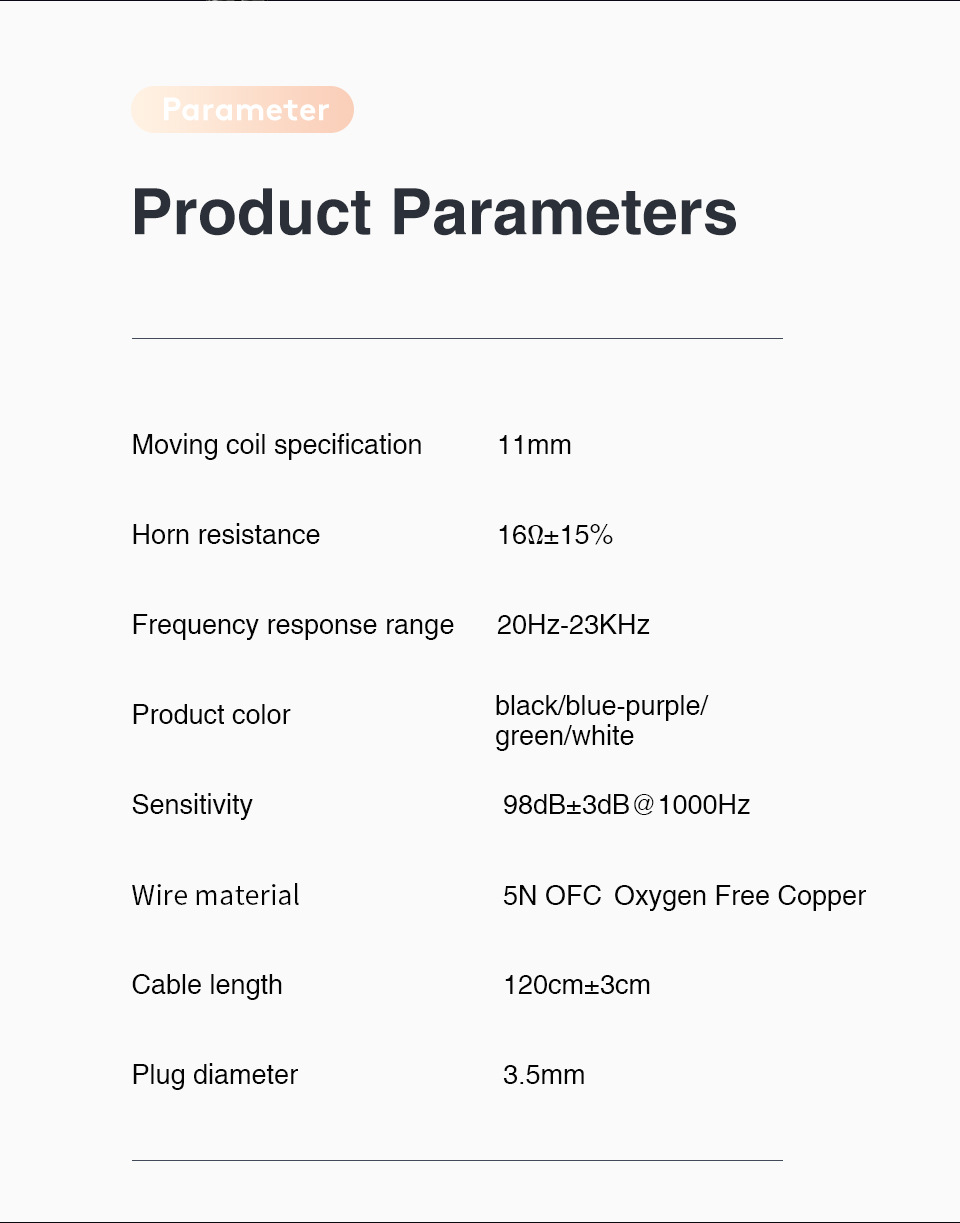
Task: Click the divider line under Plug diameter
Action: pyautogui.click(x=457, y=1161)
